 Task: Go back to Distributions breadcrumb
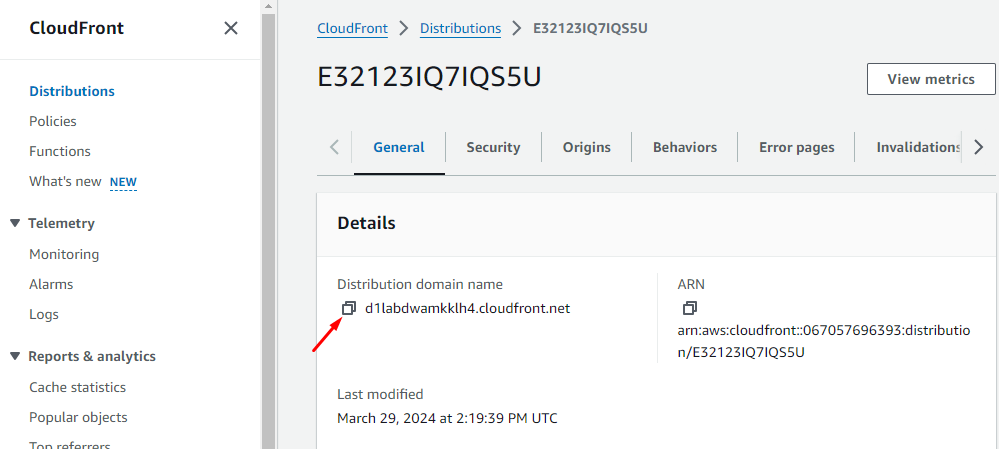click(x=460, y=28)
